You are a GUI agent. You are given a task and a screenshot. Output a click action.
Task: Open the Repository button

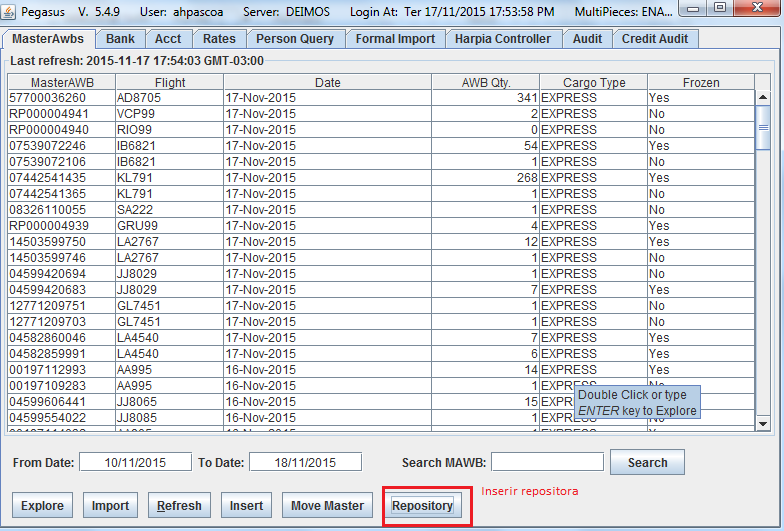tap(422, 506)
